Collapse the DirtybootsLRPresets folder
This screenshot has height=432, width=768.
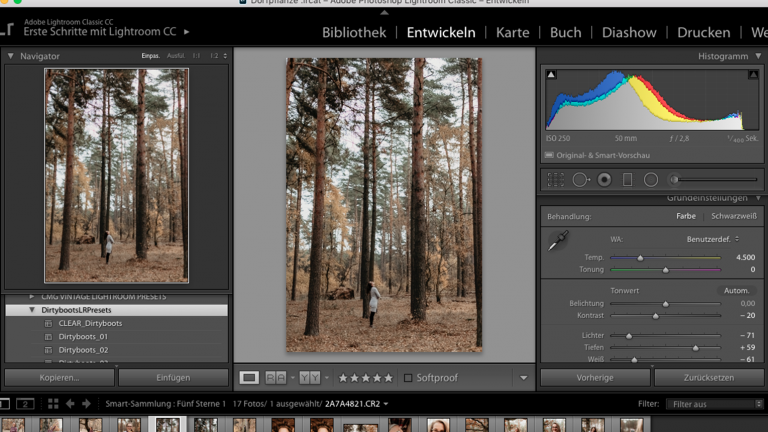coord(31,310)
